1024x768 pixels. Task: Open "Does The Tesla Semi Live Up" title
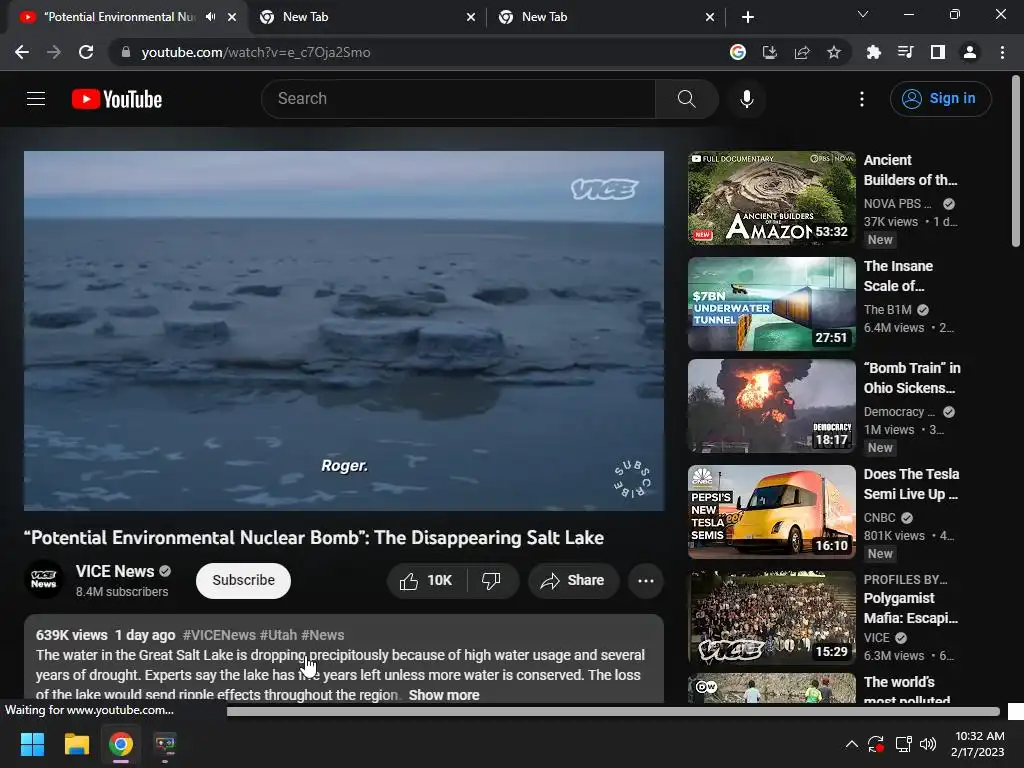(911, 484)
